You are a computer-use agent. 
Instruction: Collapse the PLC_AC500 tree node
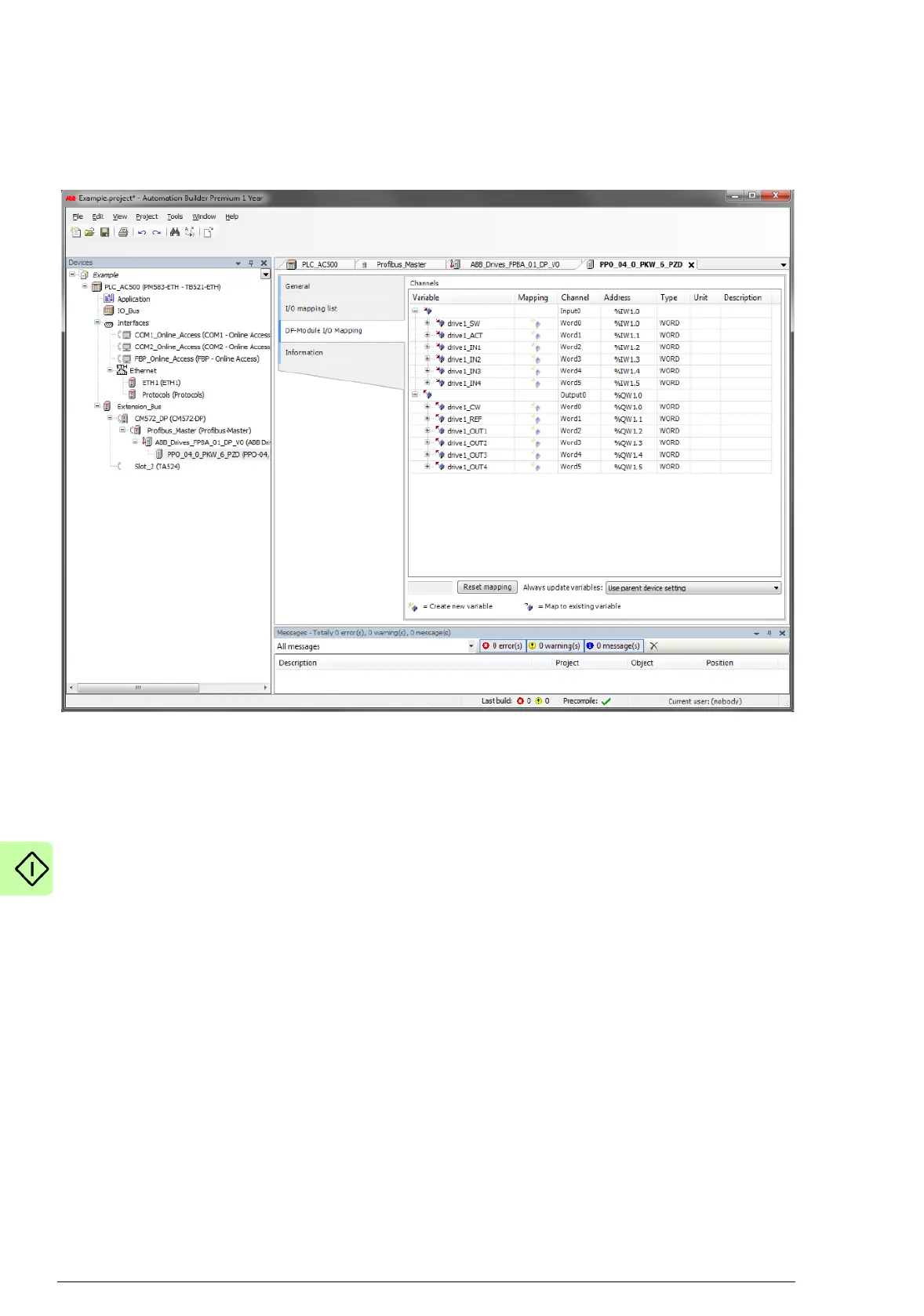[85, 286]
